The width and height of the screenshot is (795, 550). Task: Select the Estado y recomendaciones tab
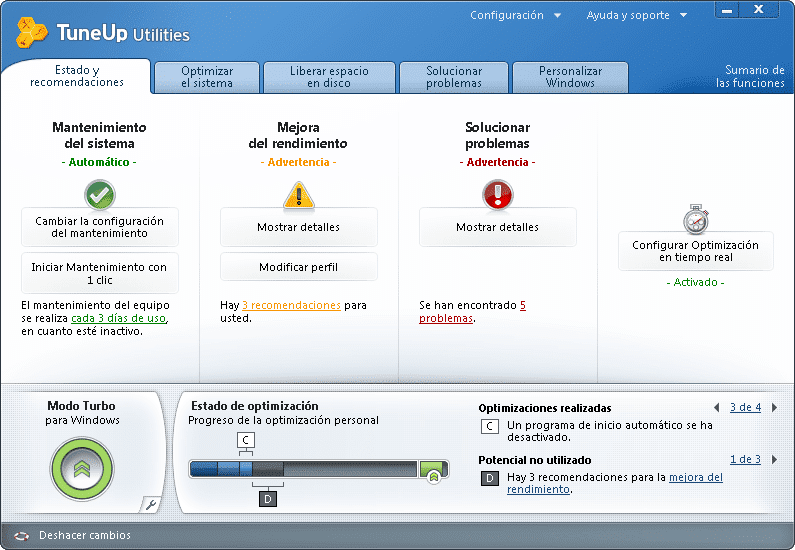77,76
